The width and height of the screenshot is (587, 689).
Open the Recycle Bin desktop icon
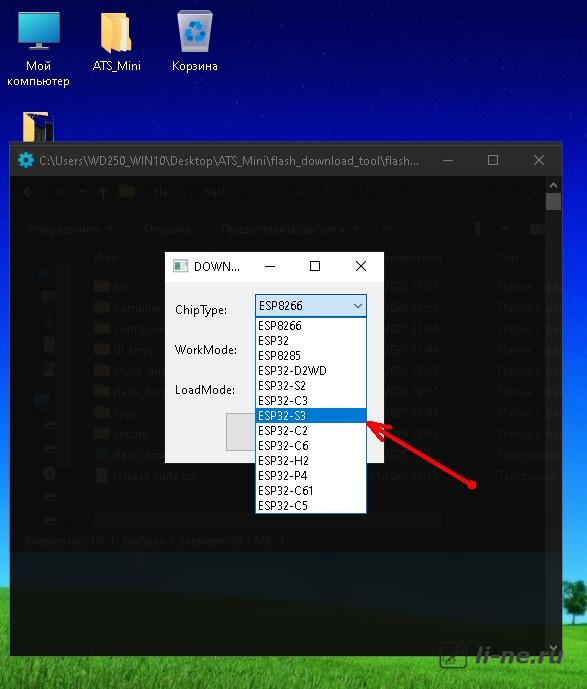click(x=195, y=41)
